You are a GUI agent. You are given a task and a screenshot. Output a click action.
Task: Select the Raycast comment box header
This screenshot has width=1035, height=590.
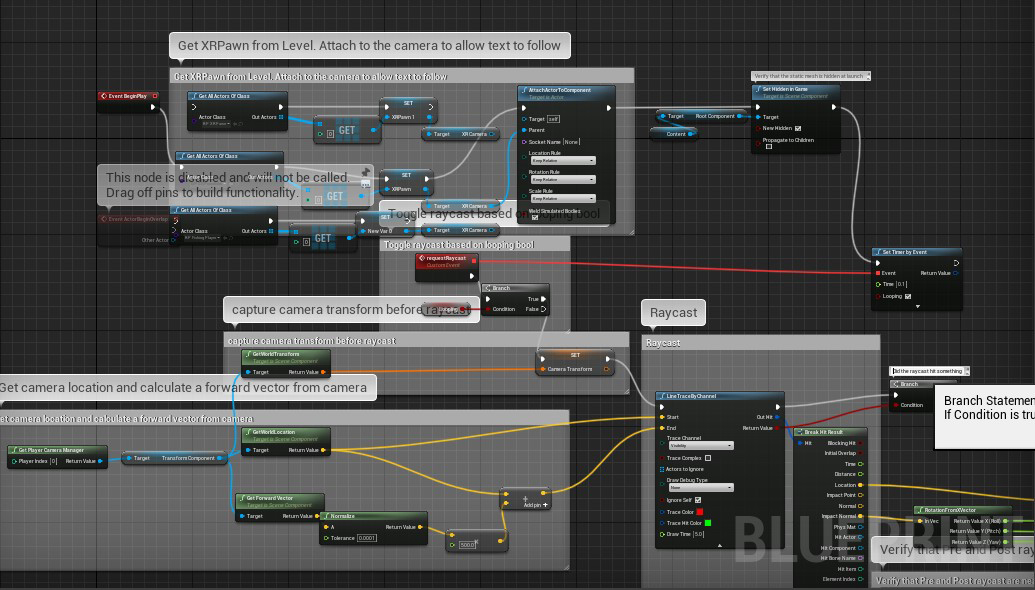[760, 343]
